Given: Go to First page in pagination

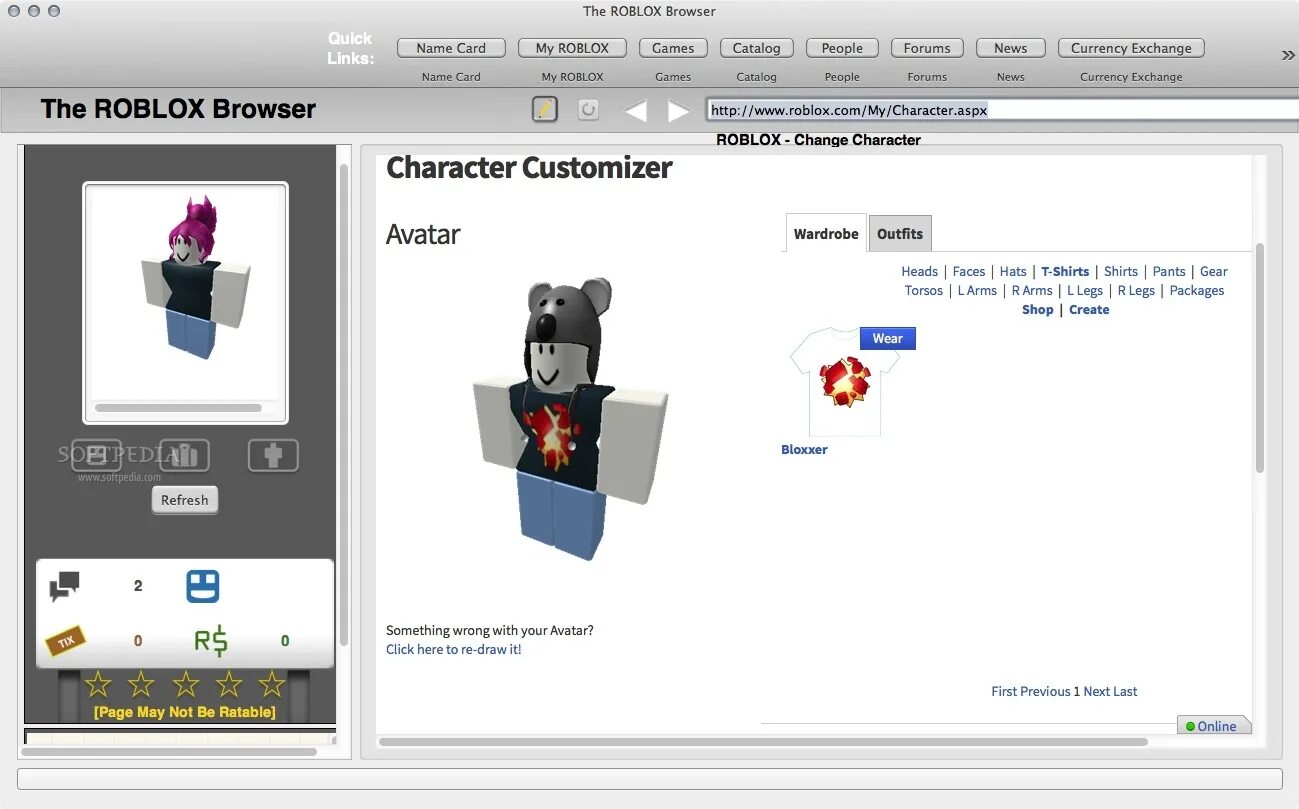Looking at the screenshot, I should tap(1003, 691).
